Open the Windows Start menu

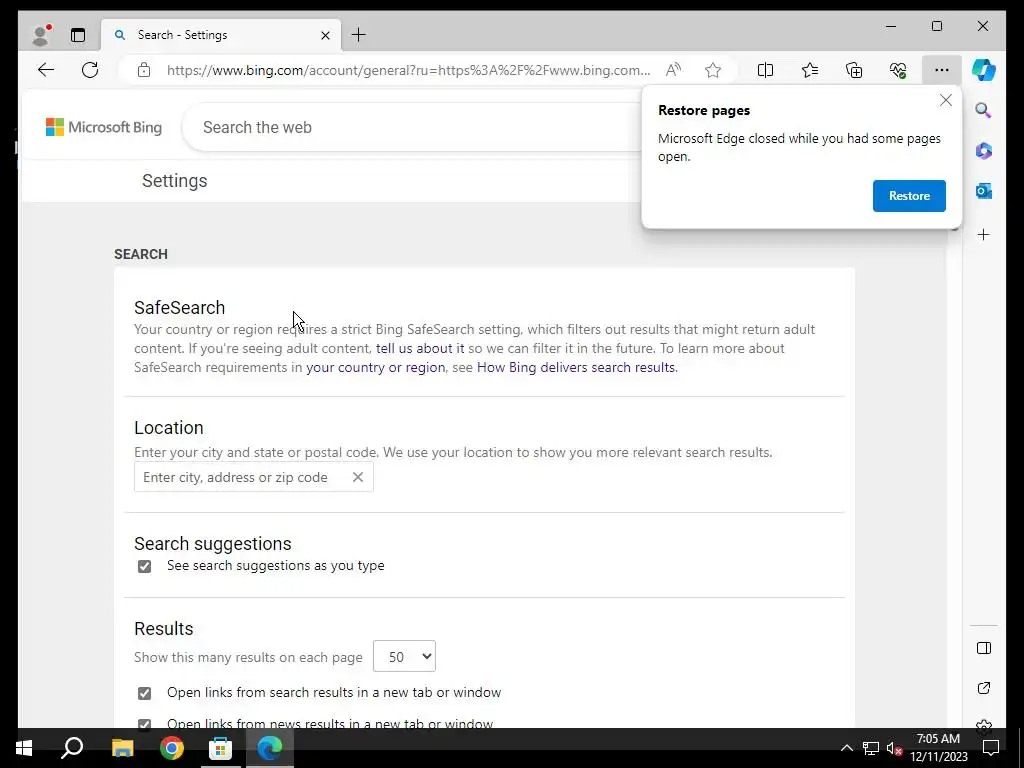pyautogui.click(x=24, y=748)
